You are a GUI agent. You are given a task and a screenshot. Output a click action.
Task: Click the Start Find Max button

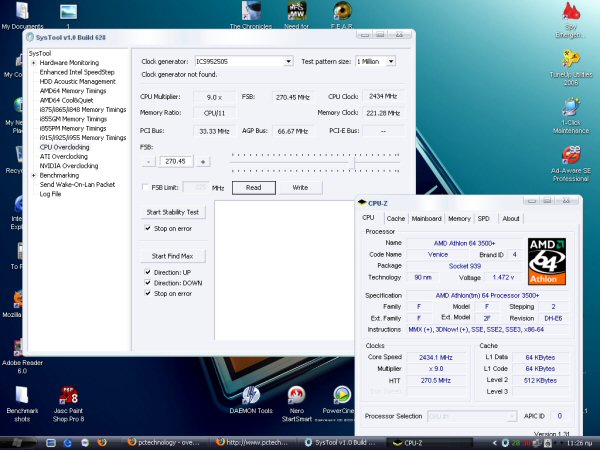(x=173, y=256)
